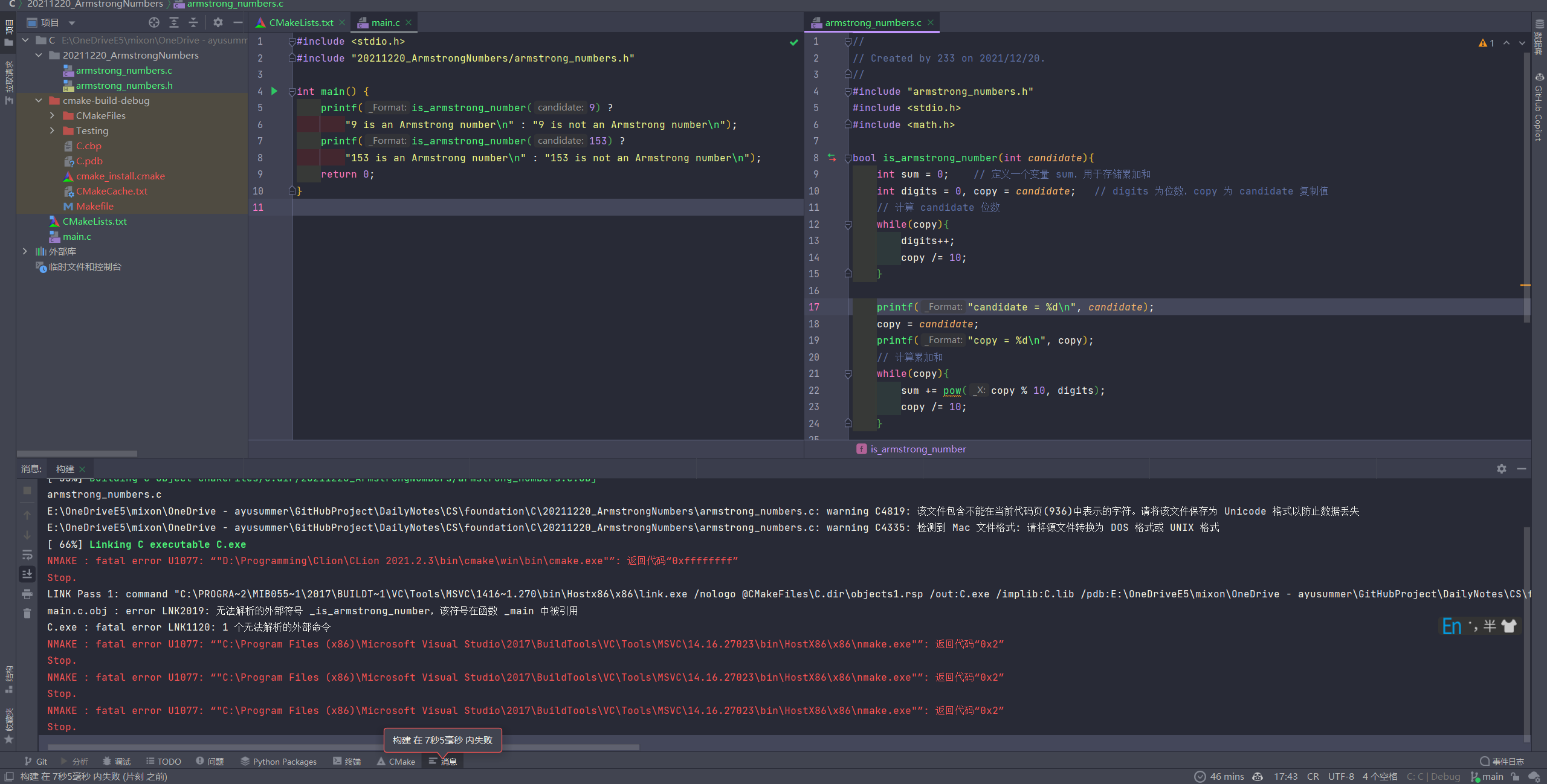This screenshot has height=784, width=1547.
Task: Open the Terminal tool window
Action: 347,762
